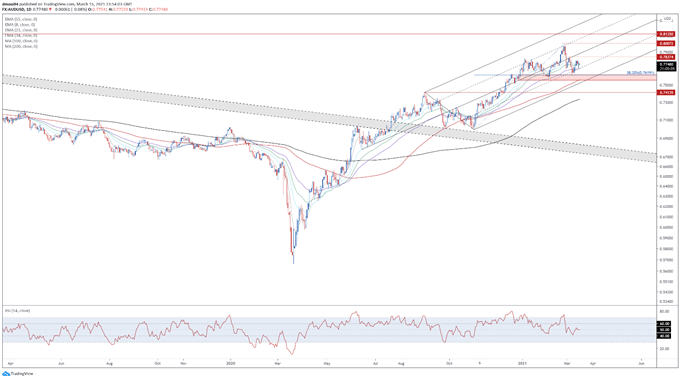Click the RSI 50.00 level label

[665, 330]
